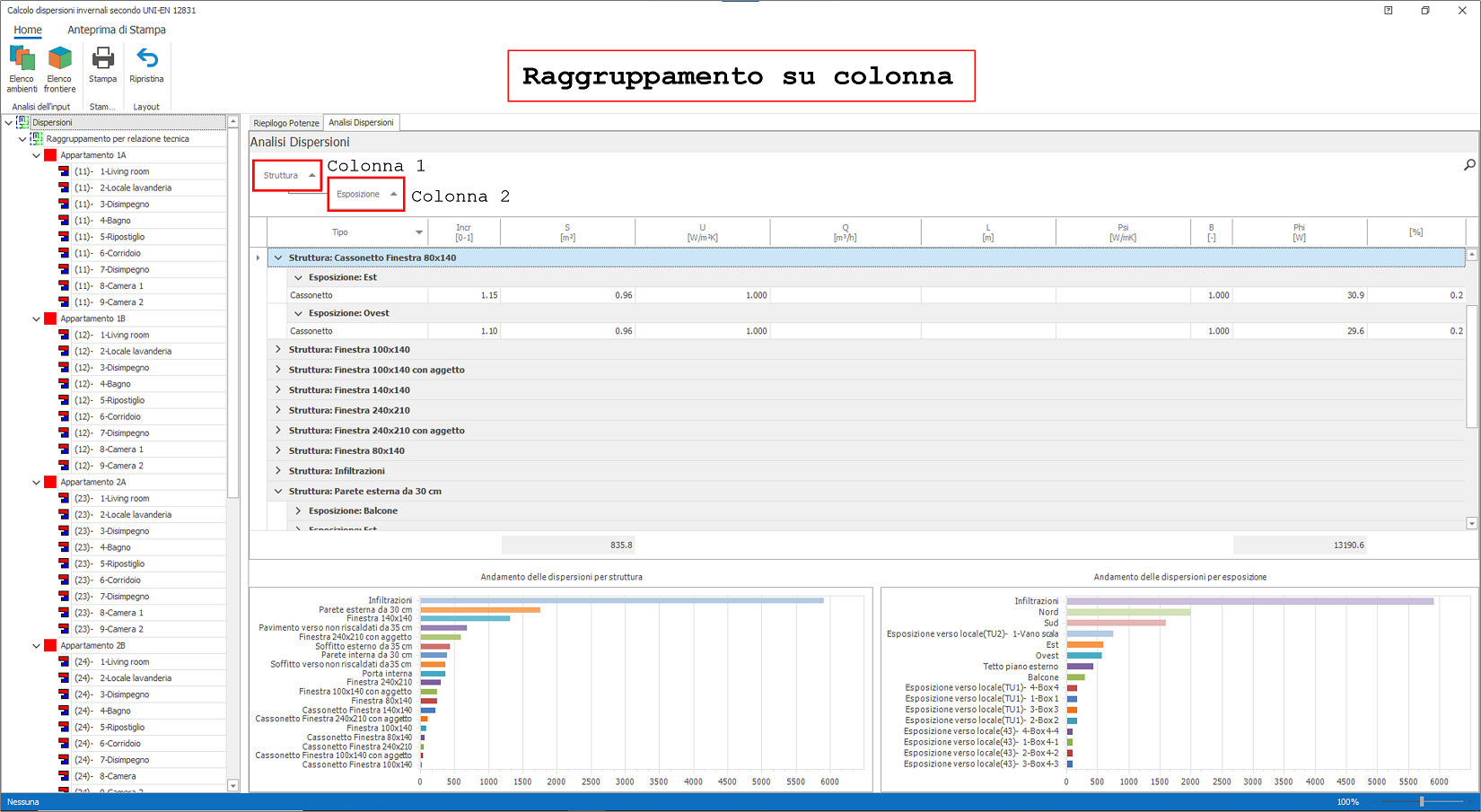Viewport: 1481px width, 812px height.
Task: Click the zoom slider in status bar
Action: (x=1422, y=802)
